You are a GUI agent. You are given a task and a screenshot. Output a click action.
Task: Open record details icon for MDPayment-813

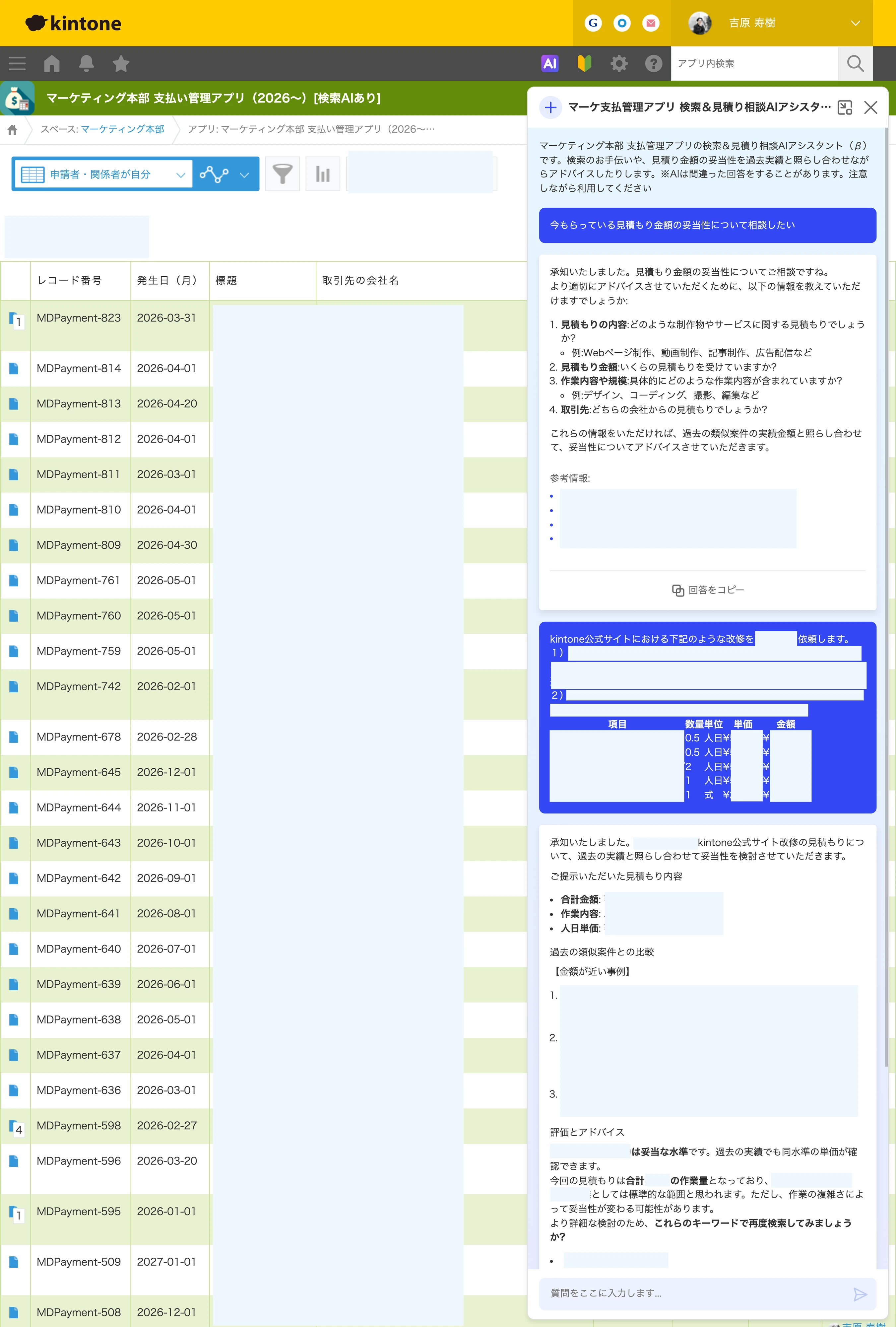tap(14, 404)
